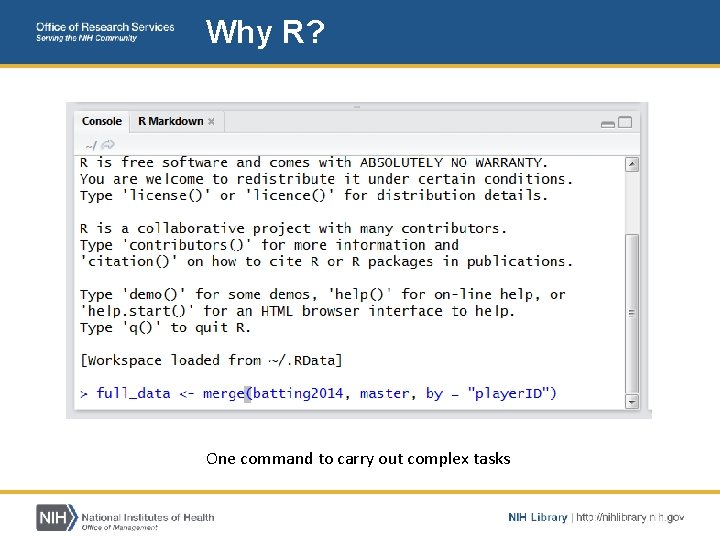Click the NIH logo icon
Screen dimensions: 720x540
pos(57,518)
